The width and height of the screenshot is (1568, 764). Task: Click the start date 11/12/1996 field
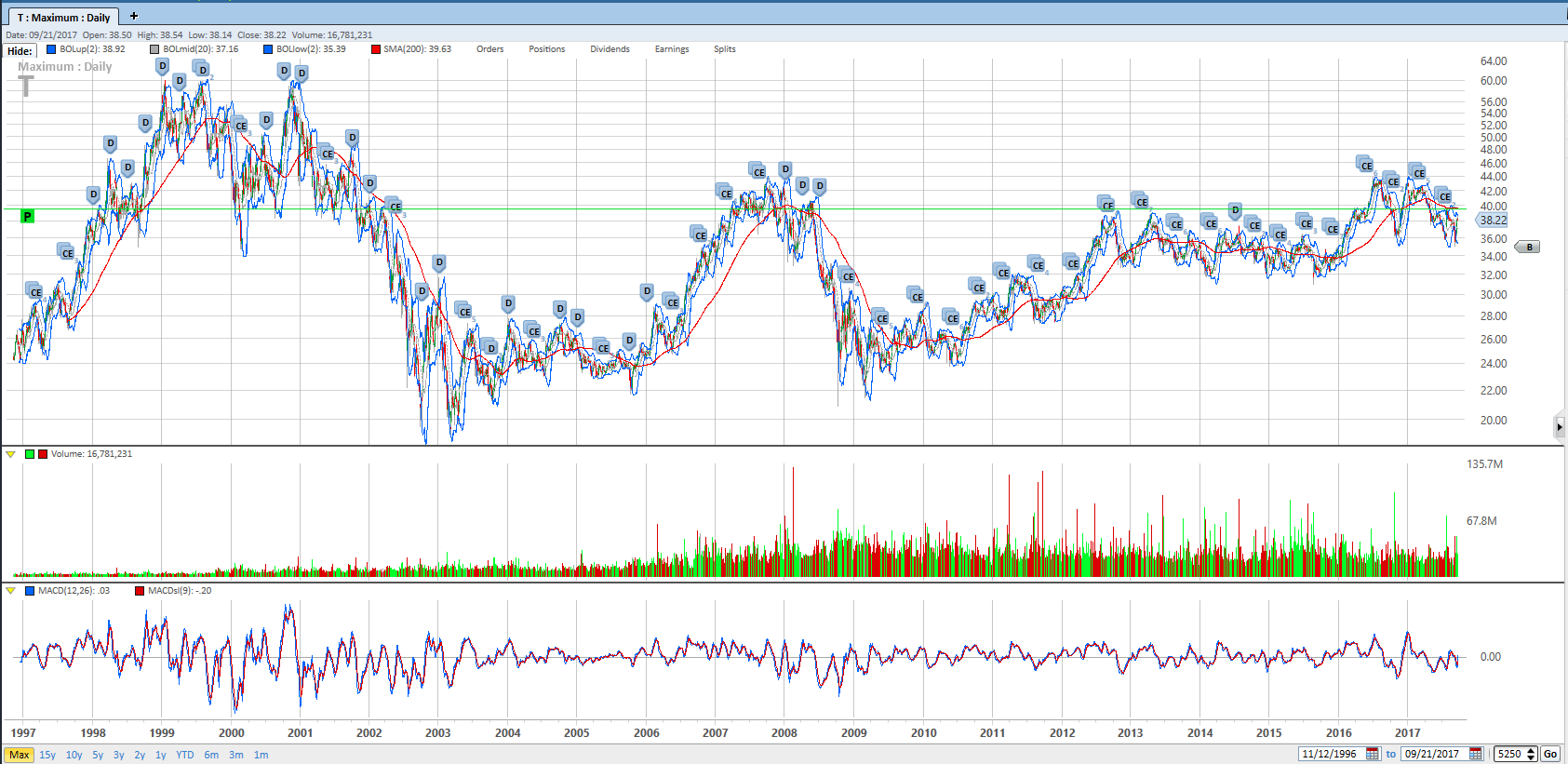[1330, 754]
